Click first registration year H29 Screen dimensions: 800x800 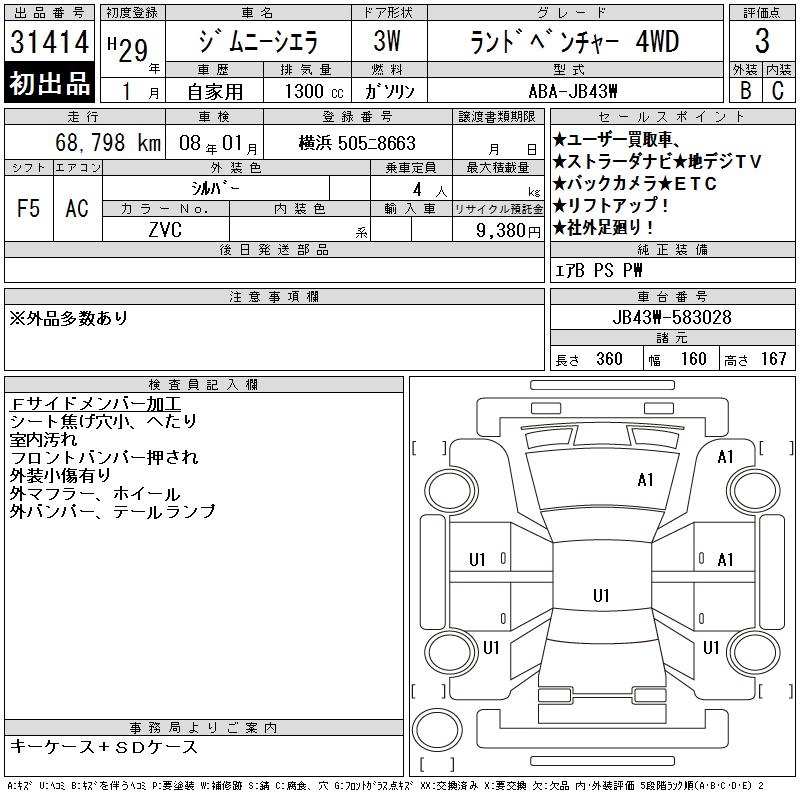[128, 49]
